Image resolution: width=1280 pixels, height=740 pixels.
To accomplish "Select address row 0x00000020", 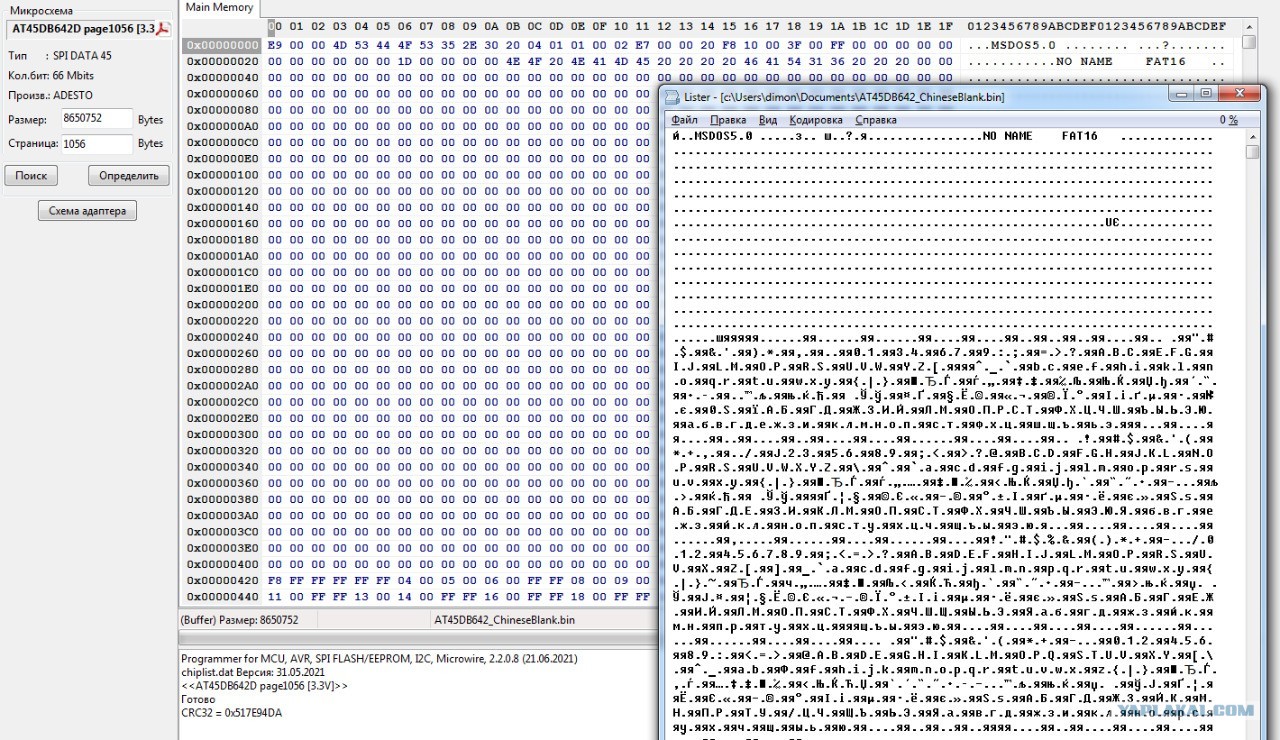I will [x=221, y=61].
